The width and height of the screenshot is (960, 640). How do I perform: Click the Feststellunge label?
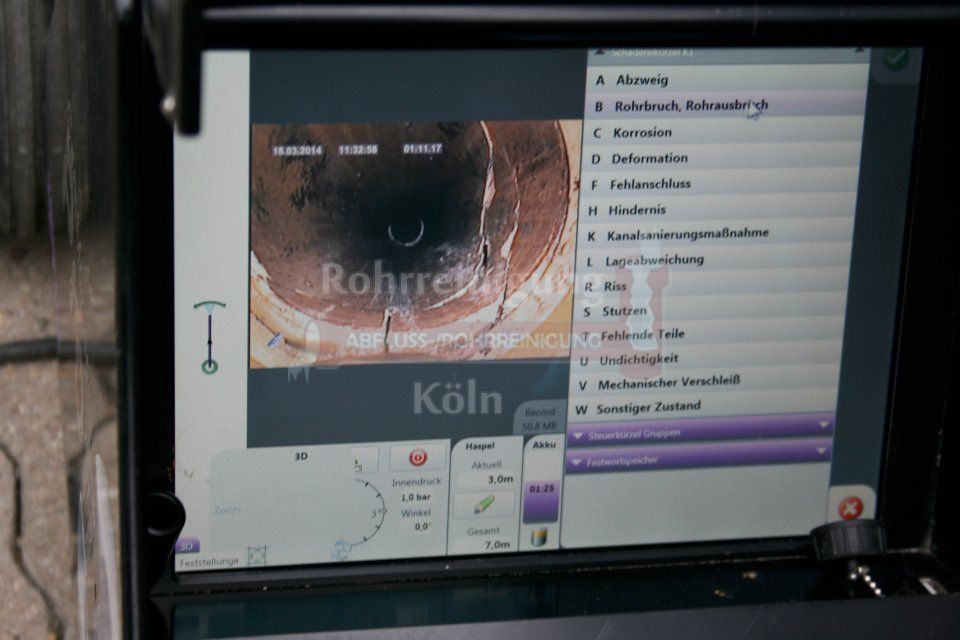209,561
